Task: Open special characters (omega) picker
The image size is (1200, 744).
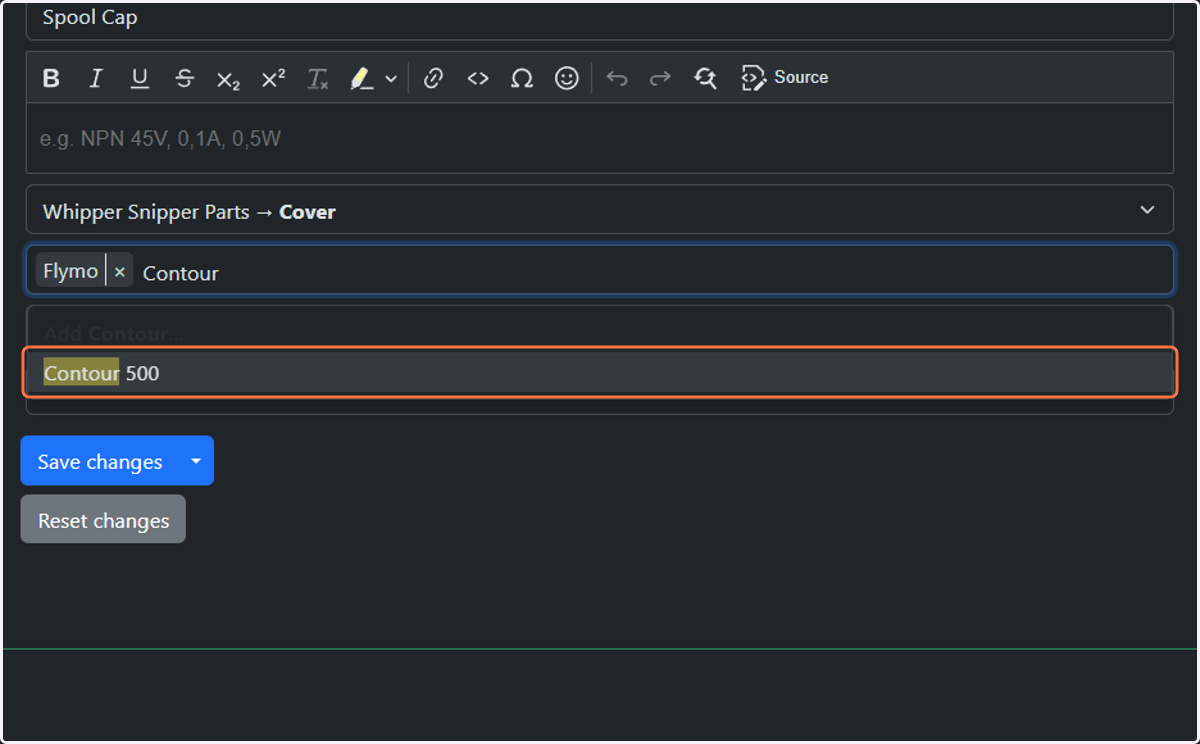Action: click(x=522, y=78)
